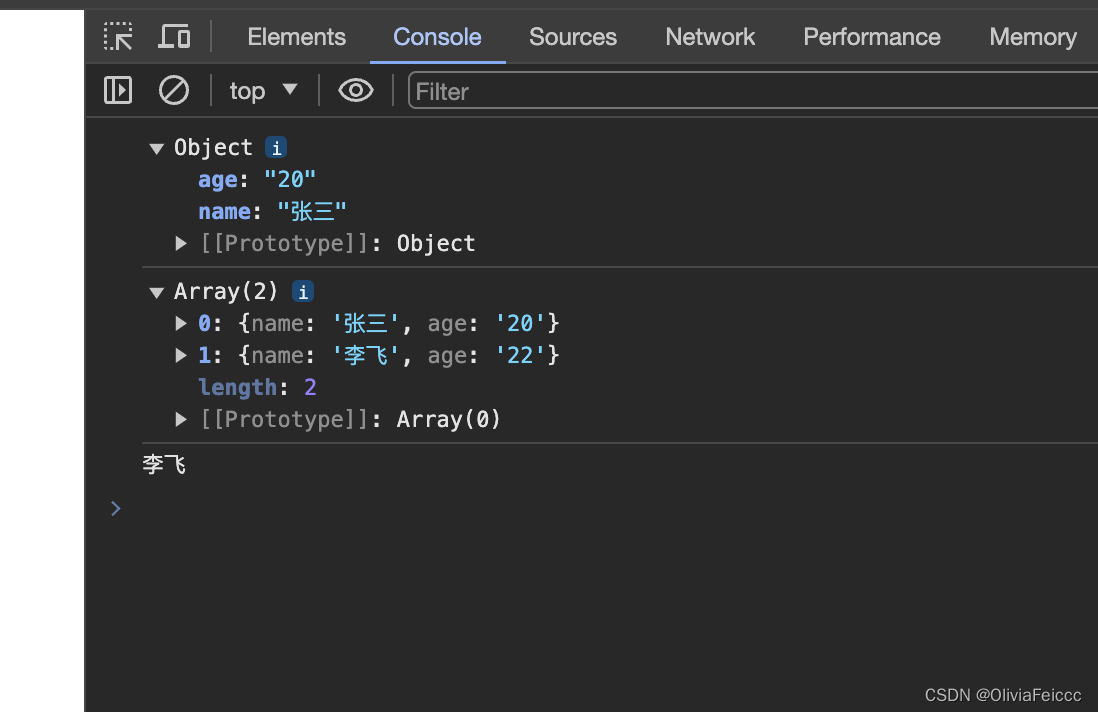Click the info badge next to Object
This screenshot has width=1098, height=712.
pyautogui.click(x=276, y=148)
